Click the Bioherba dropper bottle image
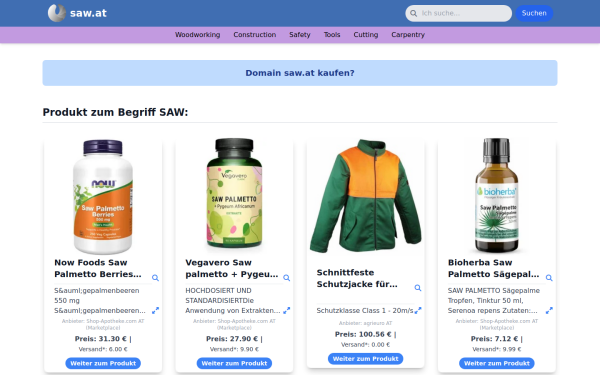This screenshot has height=375, width=600. tap(497, 196)
